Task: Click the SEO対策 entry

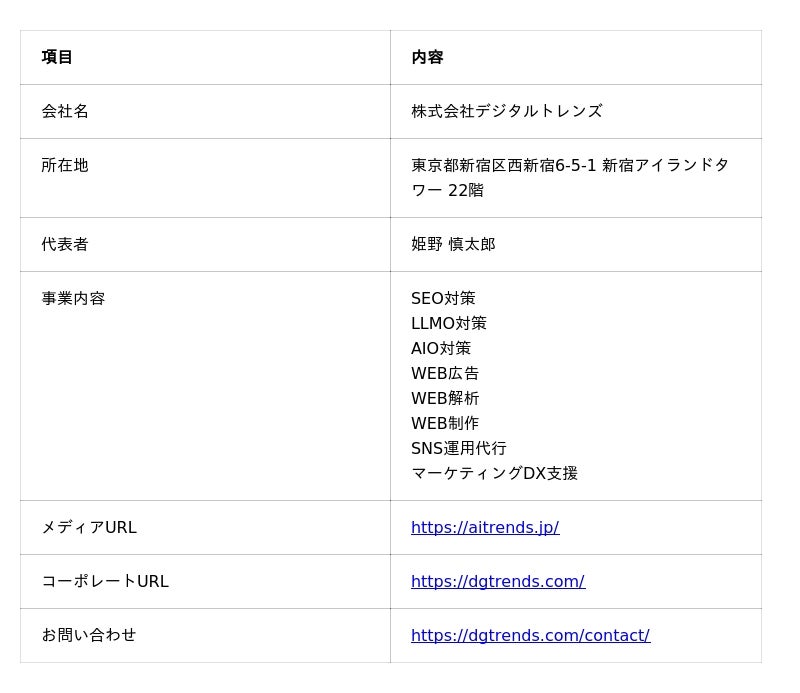Action: click(x=443, y=298)
